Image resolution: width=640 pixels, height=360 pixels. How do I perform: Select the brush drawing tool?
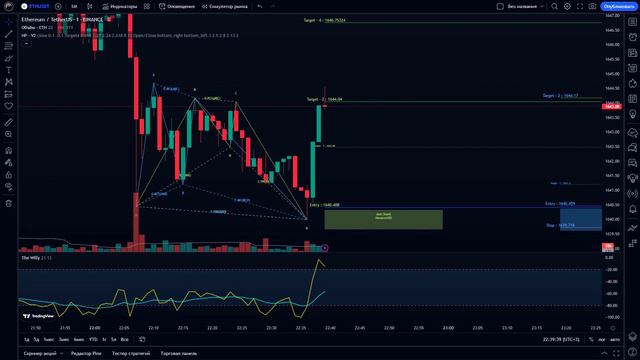pos(9,58)
